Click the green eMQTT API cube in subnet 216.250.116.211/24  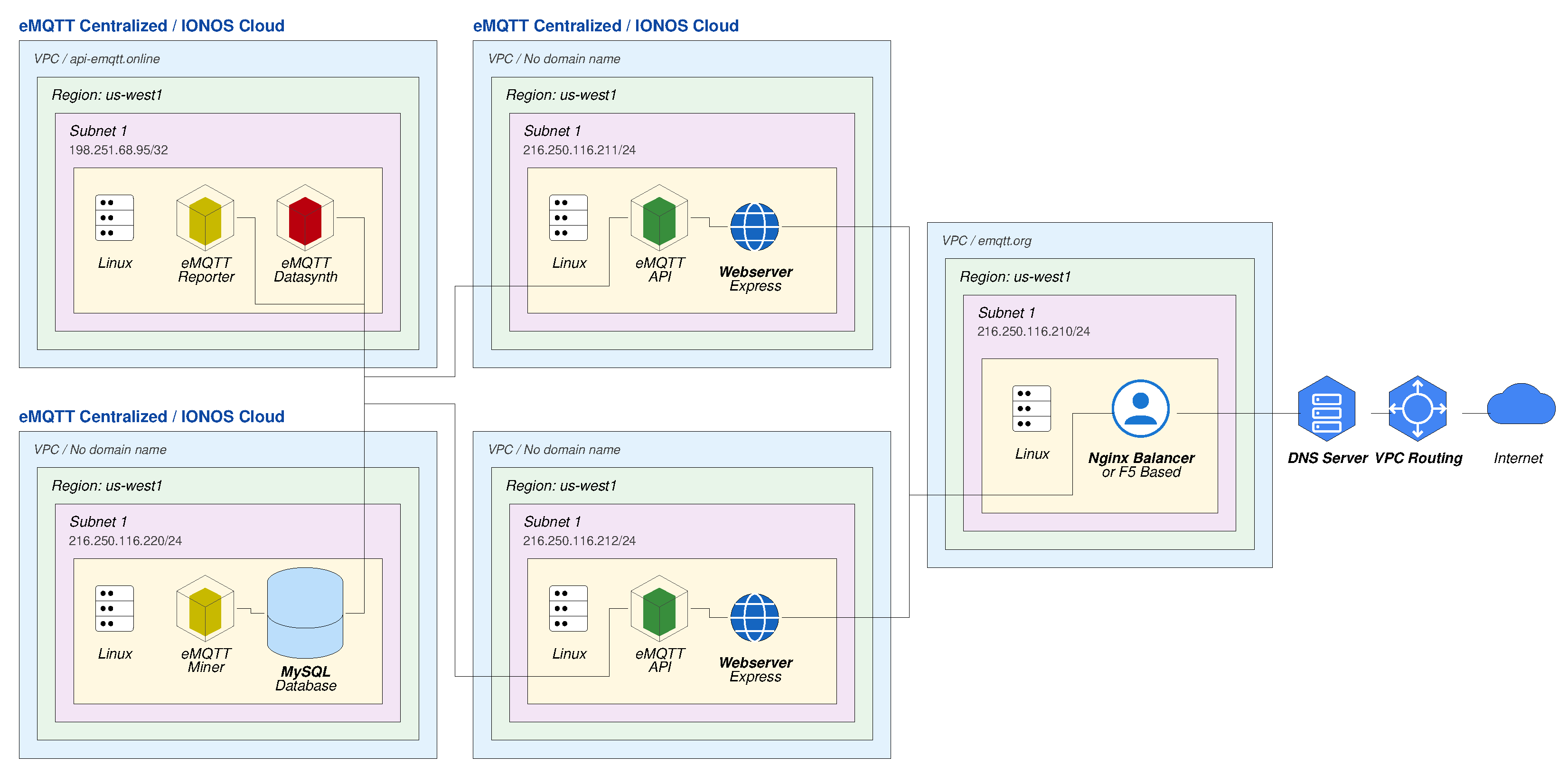point(659,217)
